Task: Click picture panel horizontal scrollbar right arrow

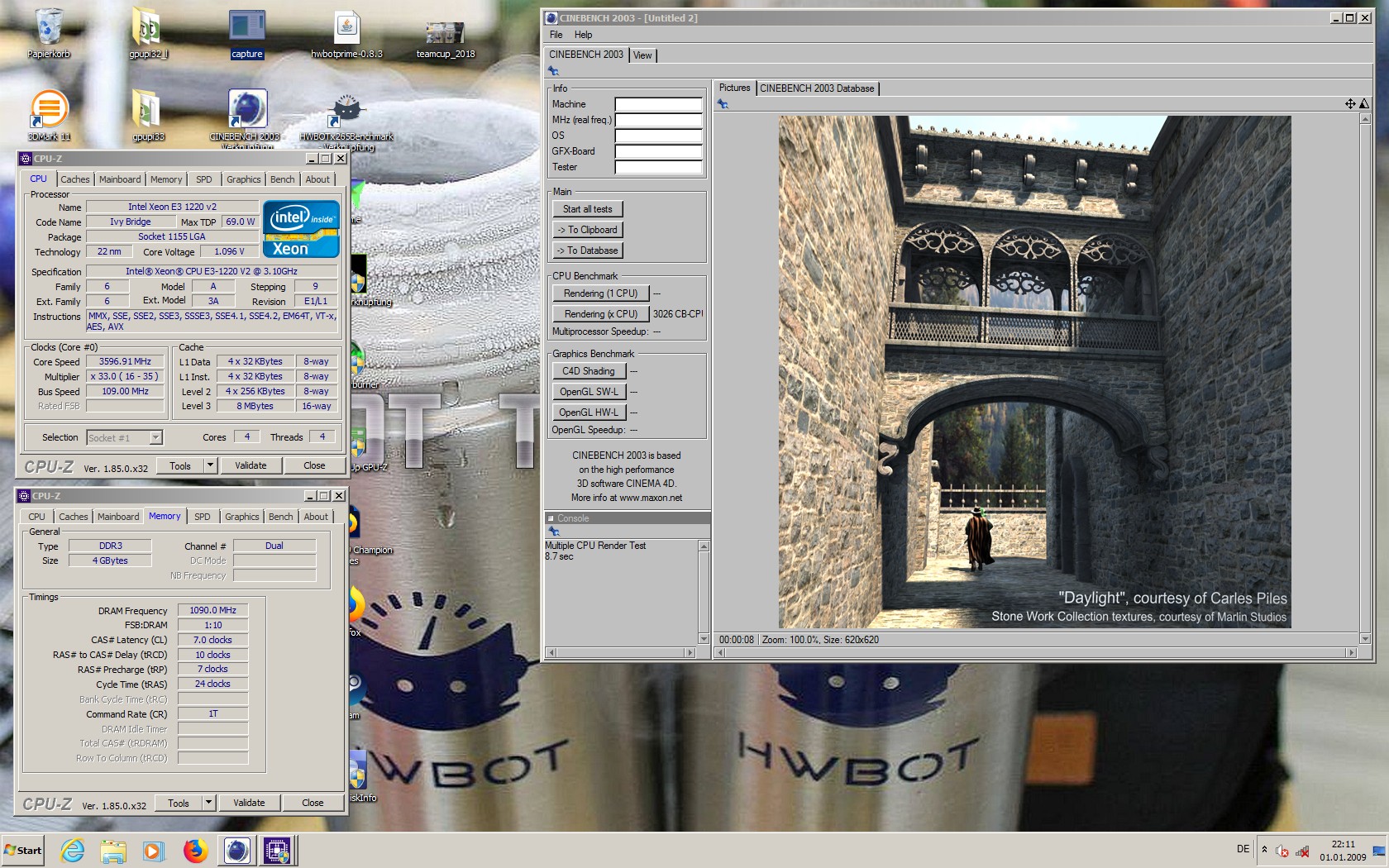Action: click(x=1352, y=653)
